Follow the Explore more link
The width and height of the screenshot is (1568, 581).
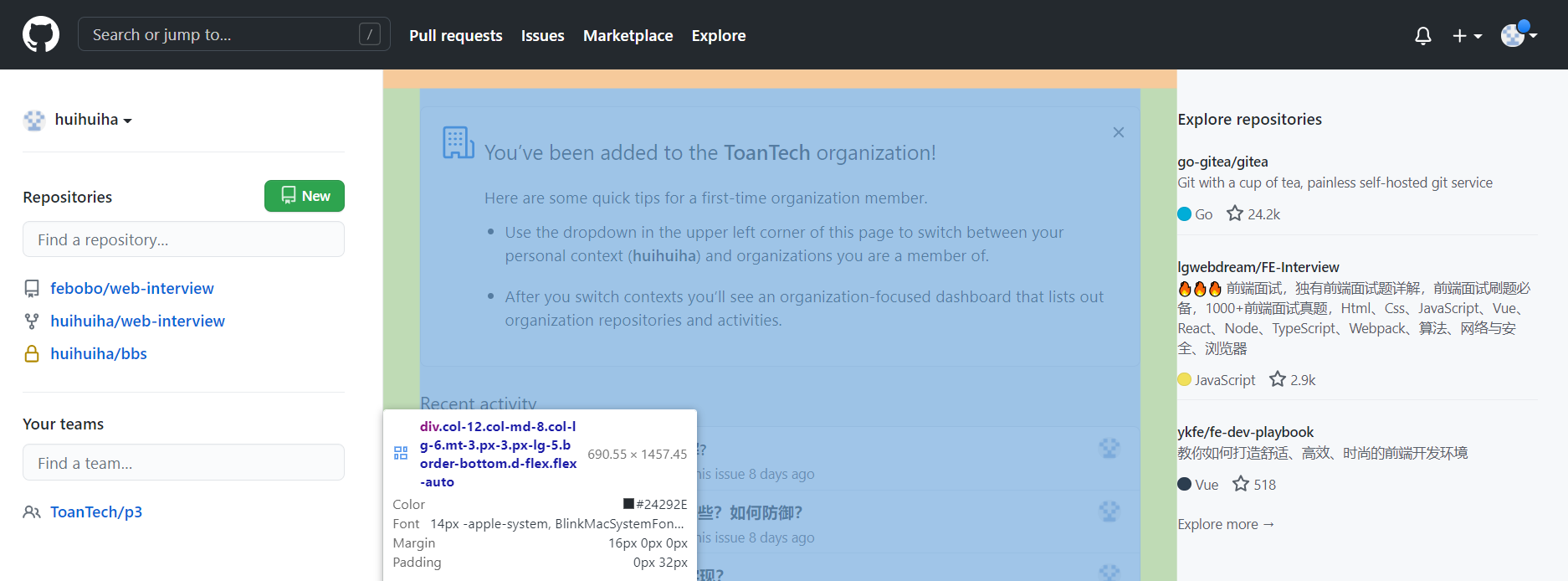pyautogui.click(x=1225, y=524)
